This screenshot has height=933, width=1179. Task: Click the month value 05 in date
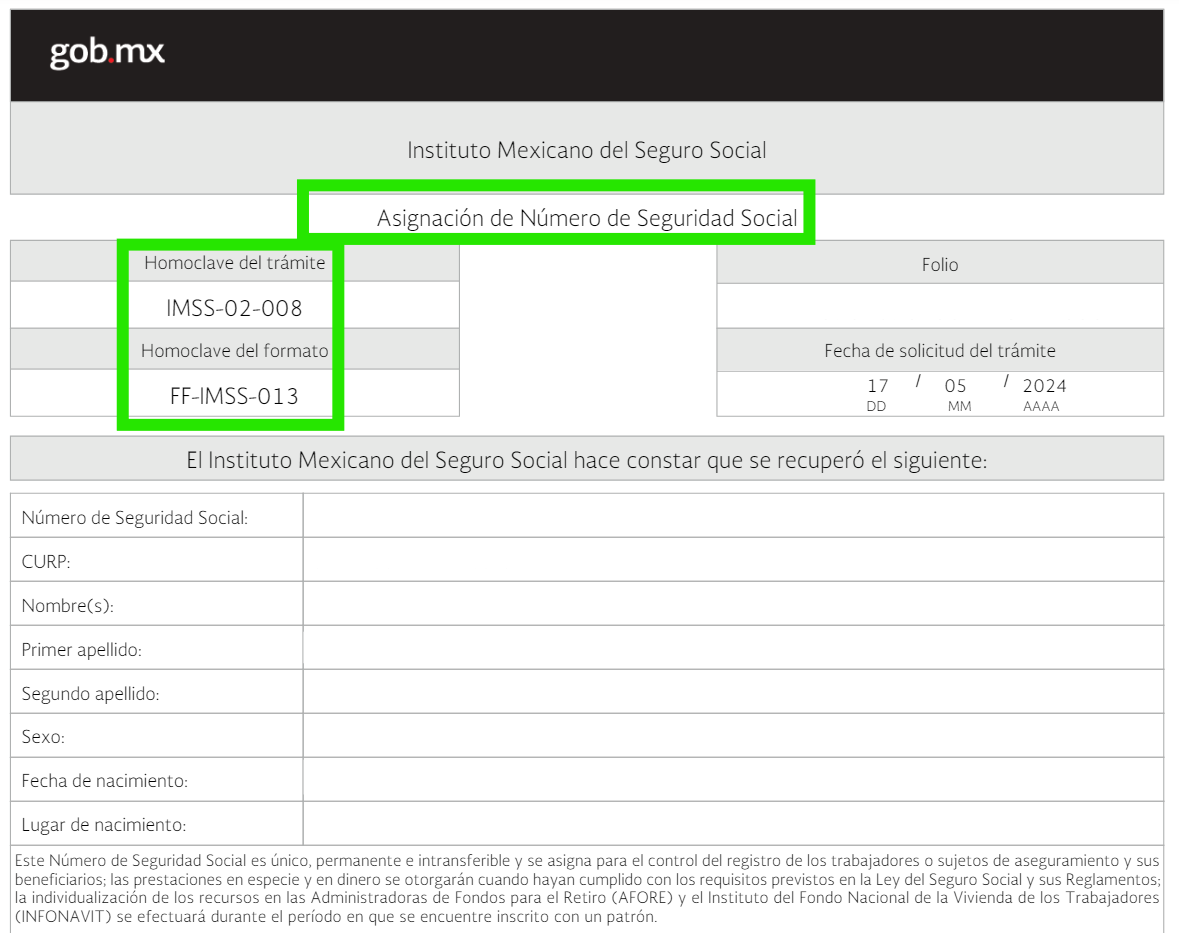click(x=956, y=386)
